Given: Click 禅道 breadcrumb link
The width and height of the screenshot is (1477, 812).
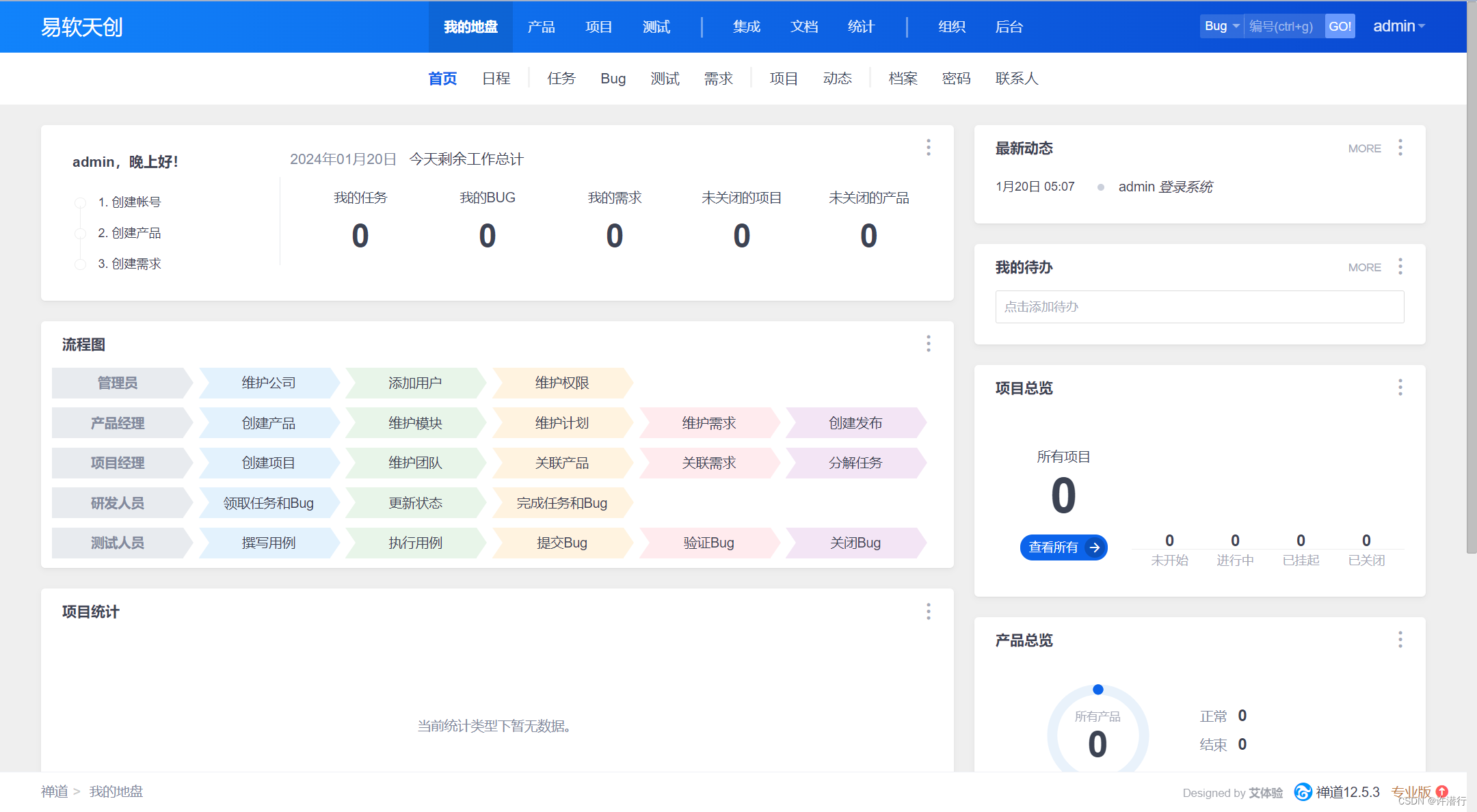Looking at the screenshot, I should tap(55, 791).
